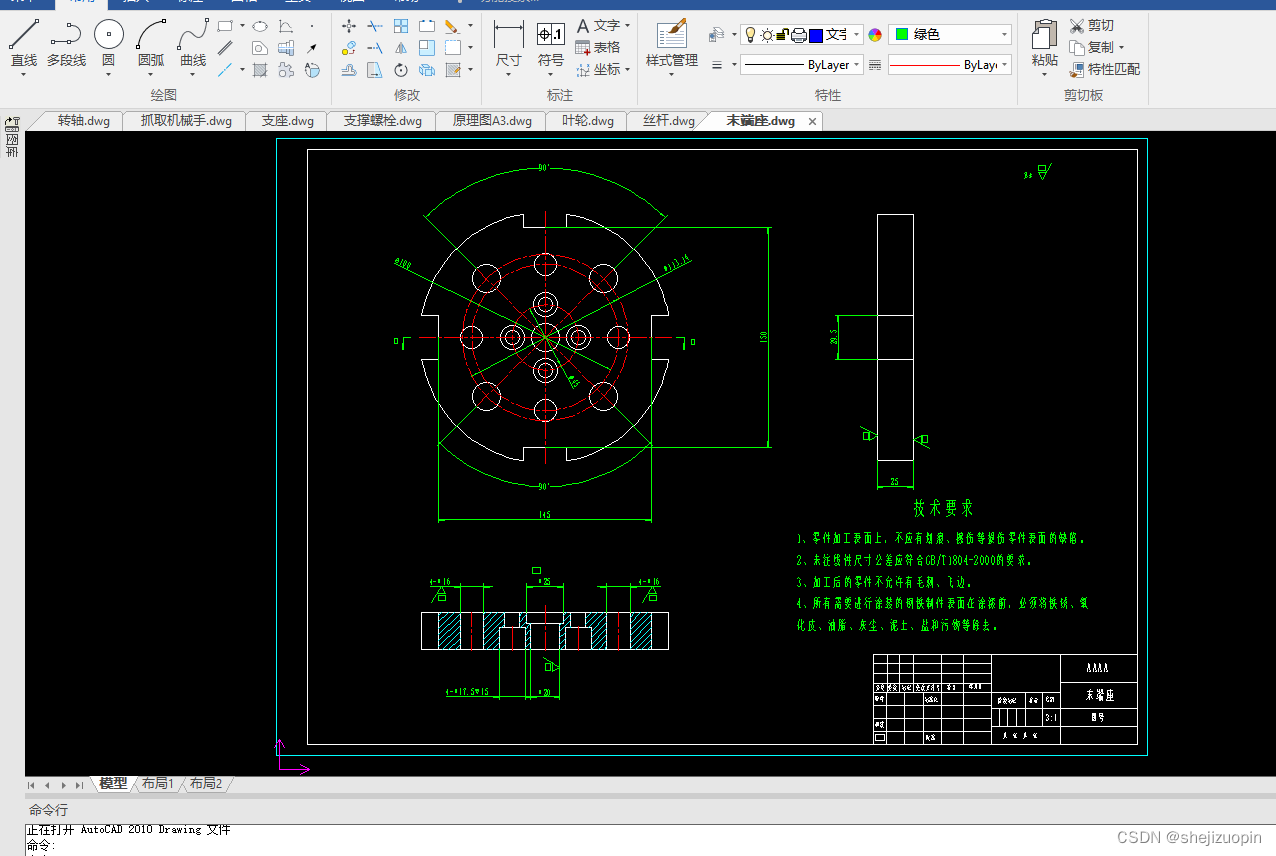Select the 多段线 (Polyline) tool

click(67, 44)
